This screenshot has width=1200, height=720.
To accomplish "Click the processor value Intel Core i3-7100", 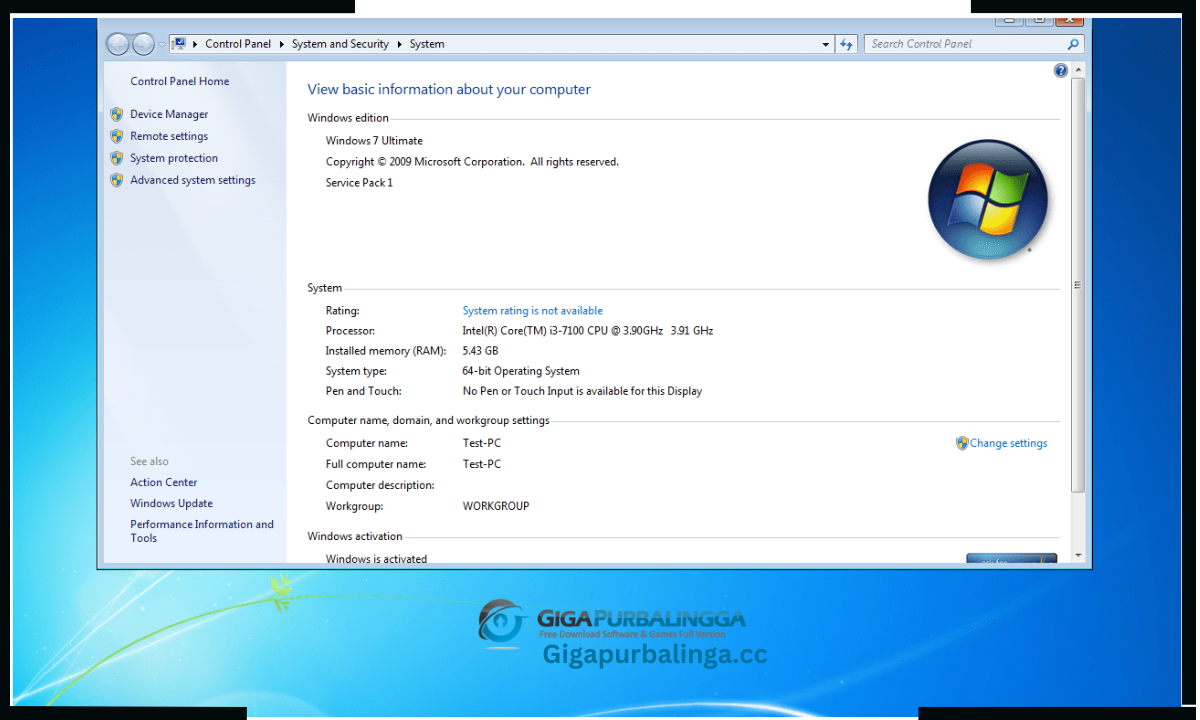I will [587, 330].
